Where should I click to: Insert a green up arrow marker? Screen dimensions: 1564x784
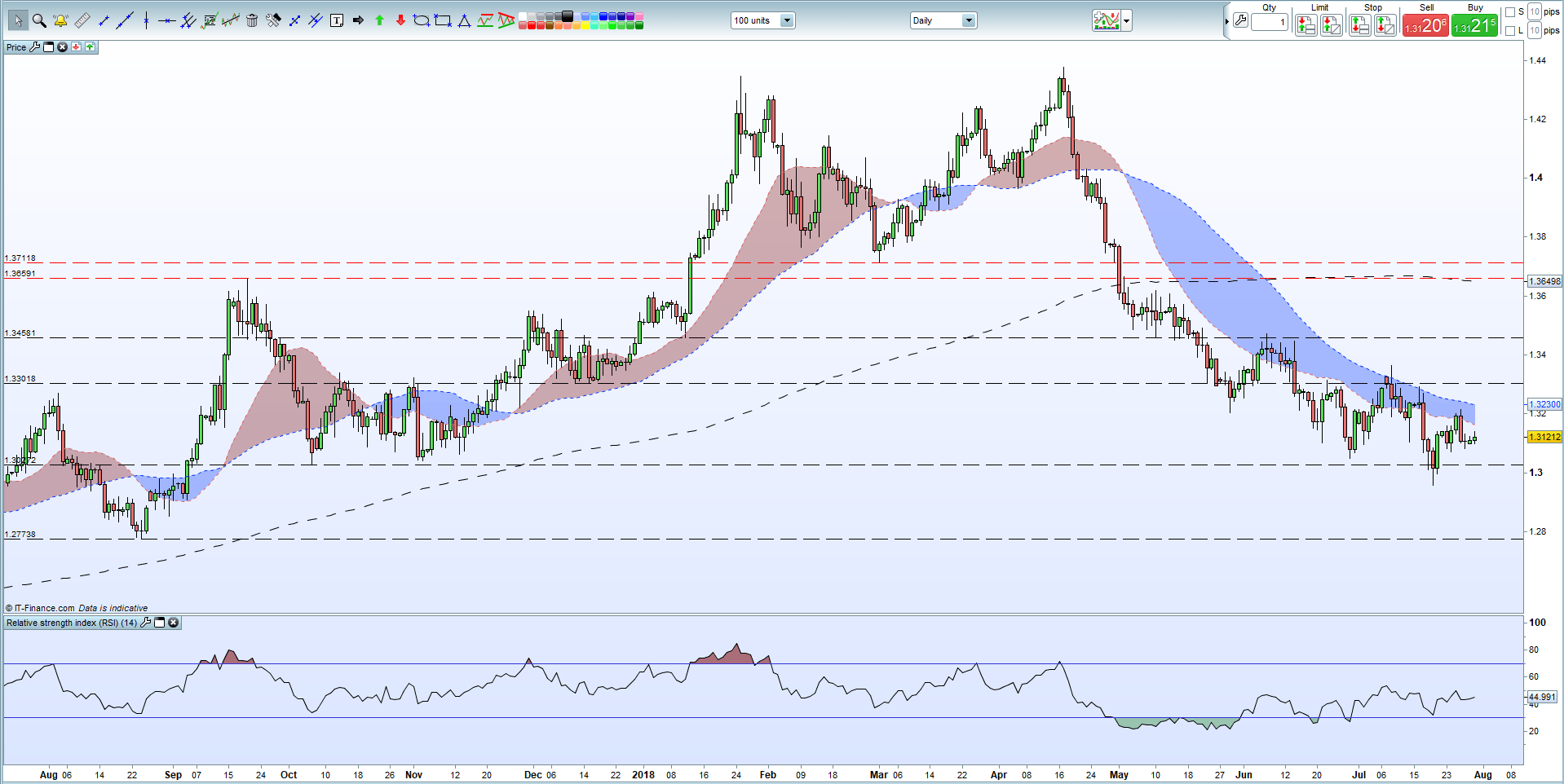tap(379, 20)
